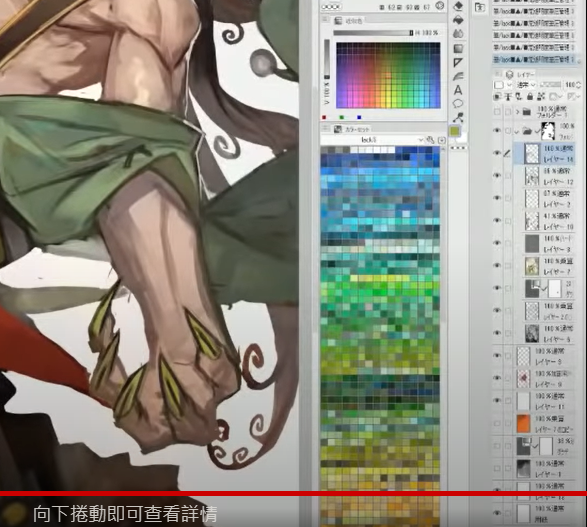Viewport: 587px width, 527px height.
Task: Click the color wheel icon above the tools
Action: [x=440, y=6]
